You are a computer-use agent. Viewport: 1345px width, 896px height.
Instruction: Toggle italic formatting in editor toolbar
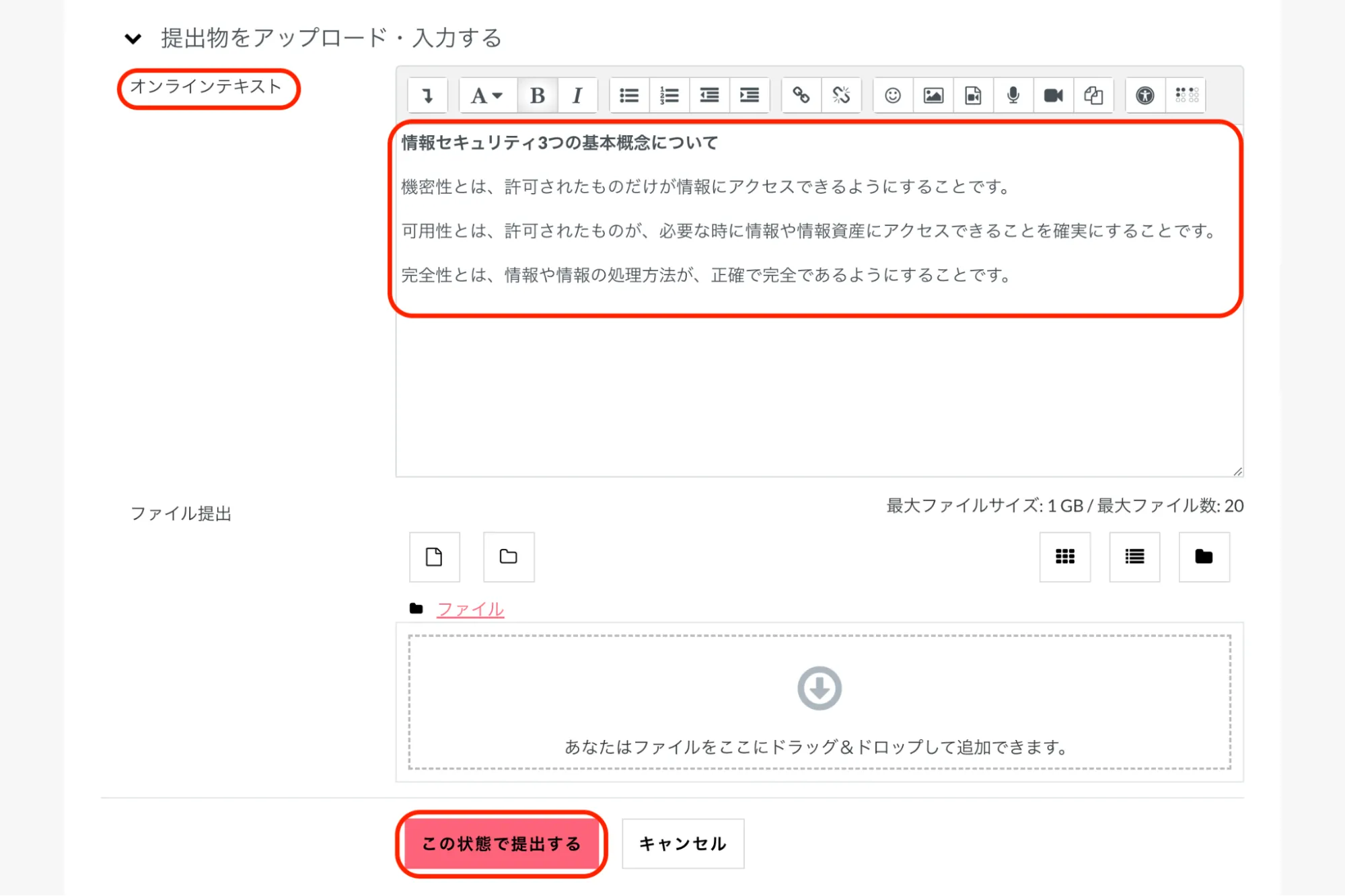(577, 96)
